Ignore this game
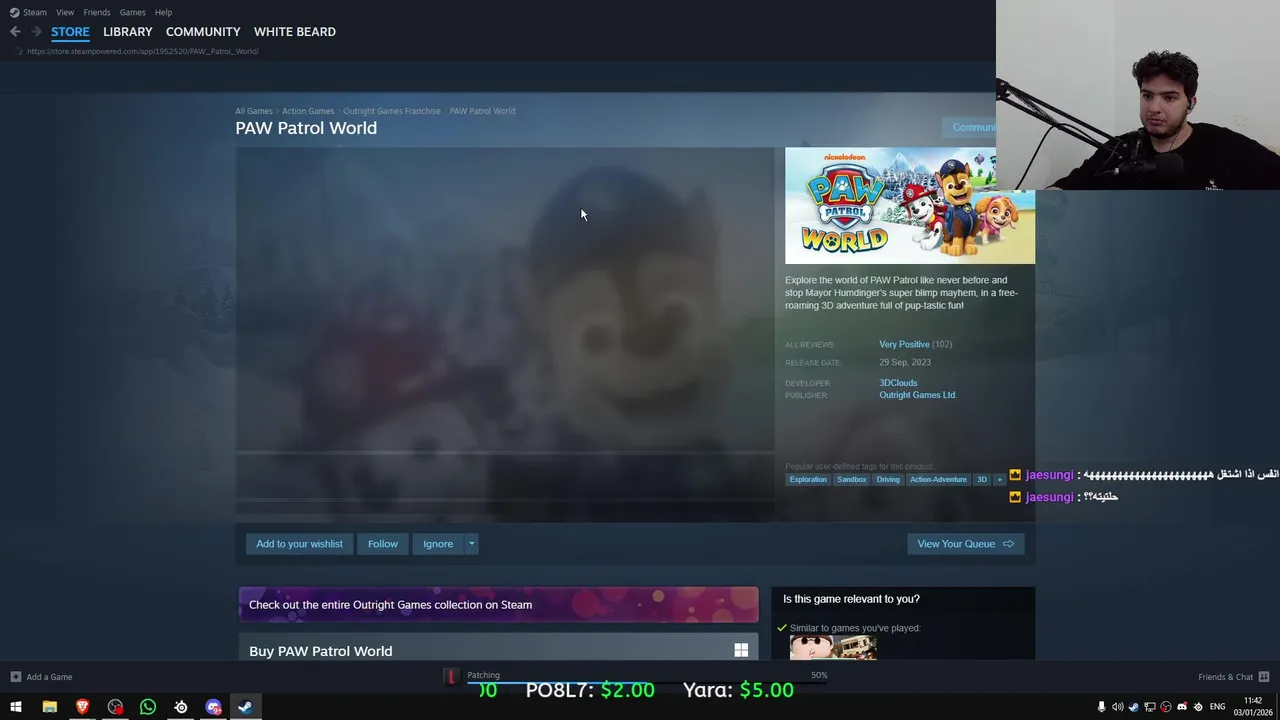Image resolution: width=1280 pixels, height=720 pixels. coord(438,544)
